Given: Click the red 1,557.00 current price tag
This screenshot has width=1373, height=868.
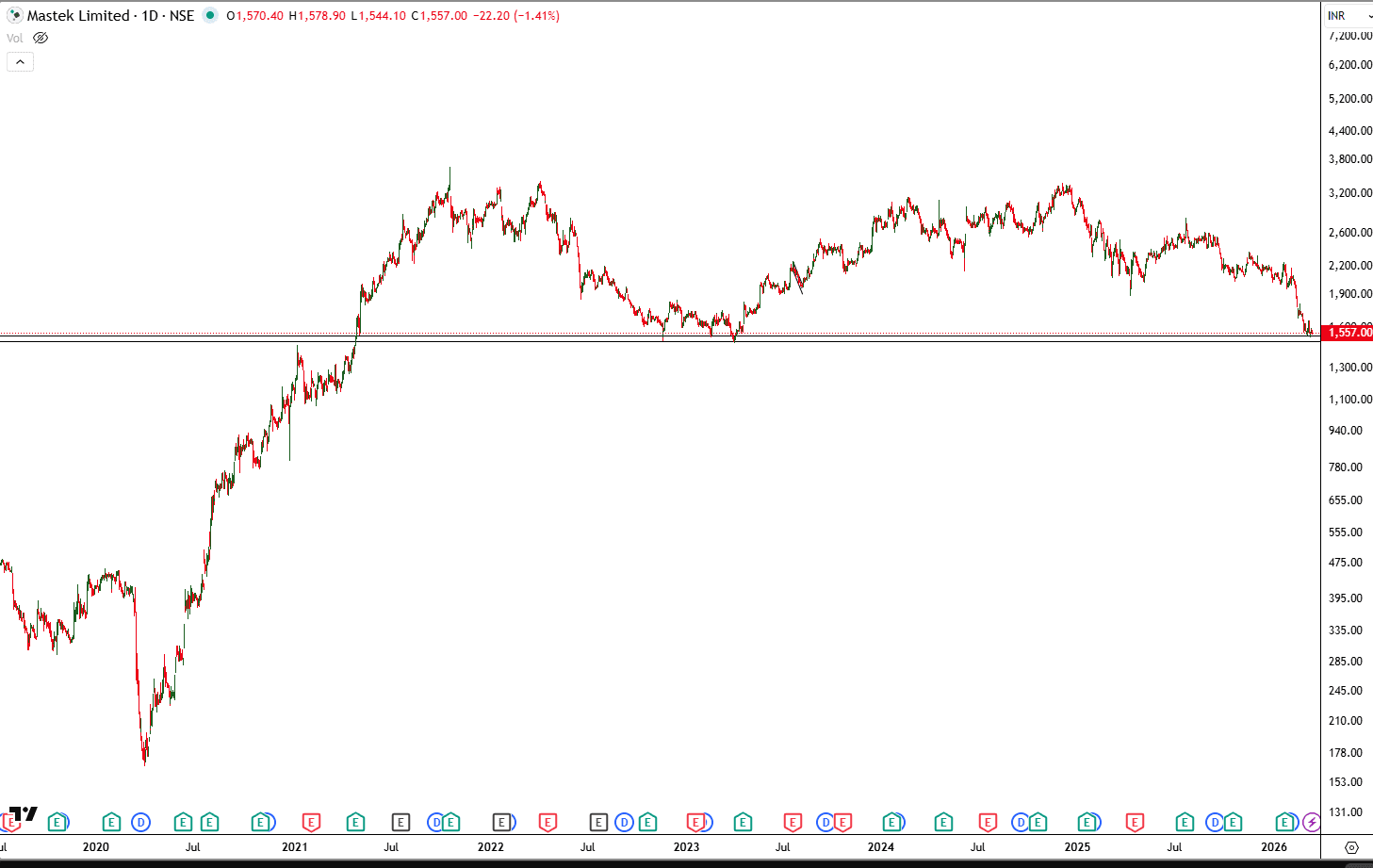Looking at the screenshot, I should (x=1348, y=332).
